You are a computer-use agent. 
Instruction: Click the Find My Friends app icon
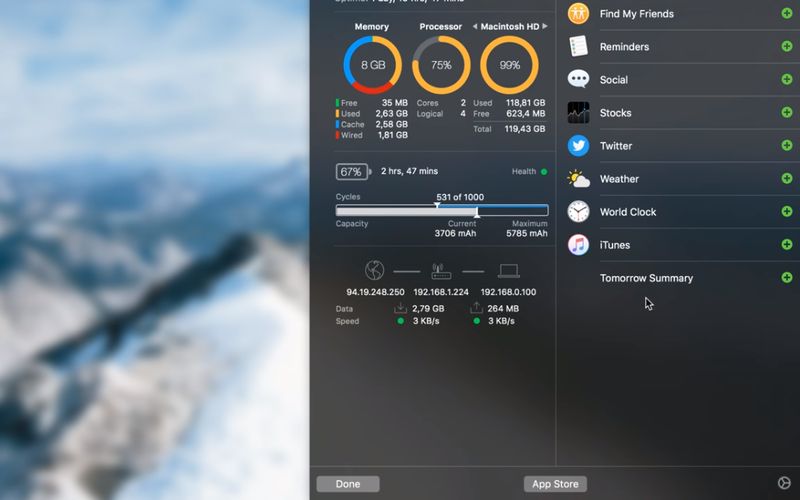tap(578, 13)
